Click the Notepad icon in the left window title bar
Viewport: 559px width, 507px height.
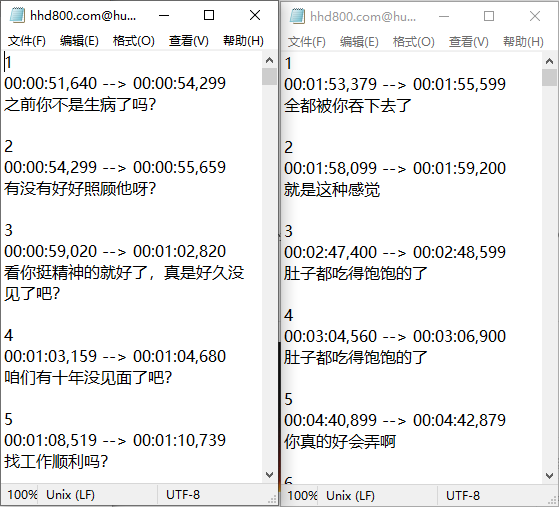(17, 15)
